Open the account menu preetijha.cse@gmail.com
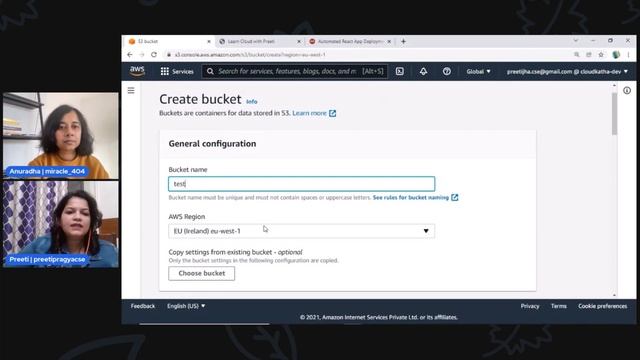640x360 pixels. pyautogui.click(x=567, y=71)
